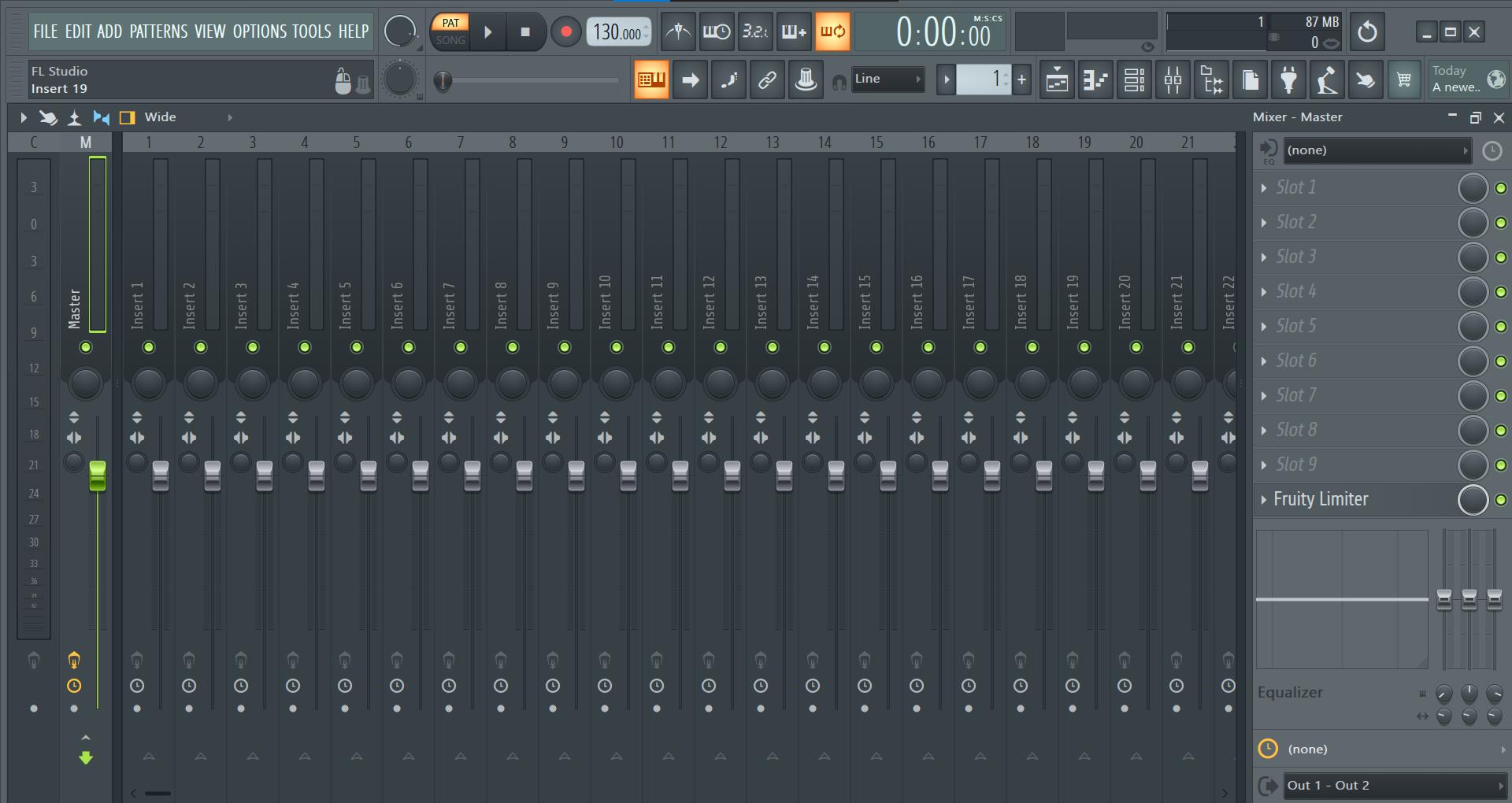Mute the Master track green light
Viewport: 1512px width, 803px height.
coord(86,347)
